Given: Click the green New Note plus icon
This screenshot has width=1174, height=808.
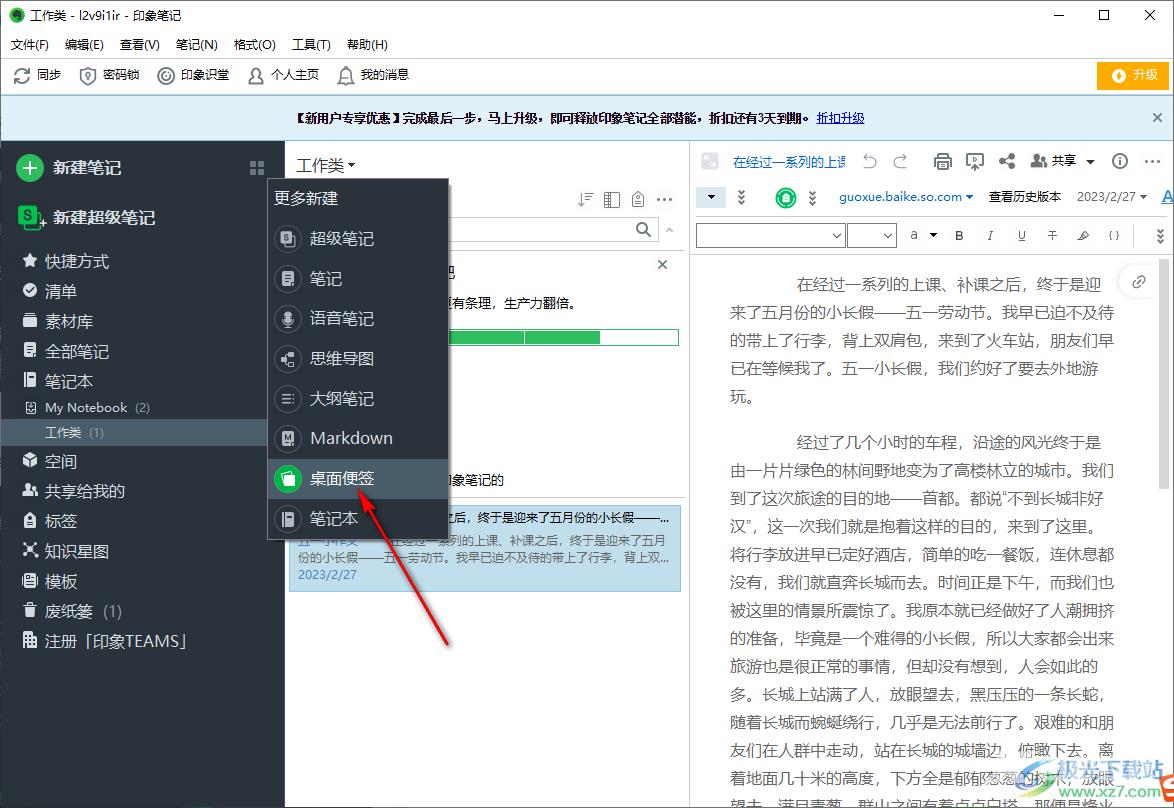Looking at the screenshot, I should point(30,168).
